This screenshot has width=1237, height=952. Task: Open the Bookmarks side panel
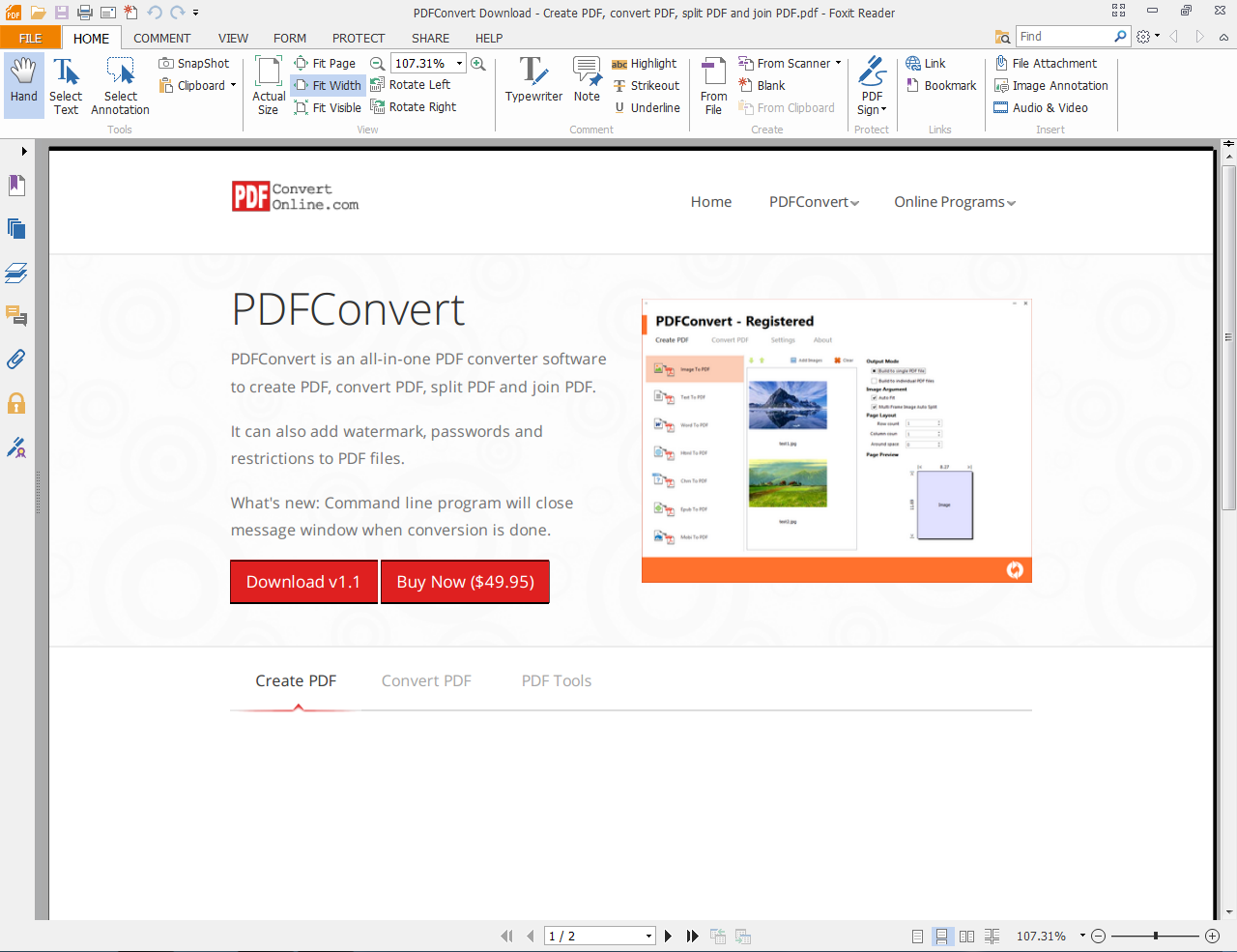[x=16, y=185]
